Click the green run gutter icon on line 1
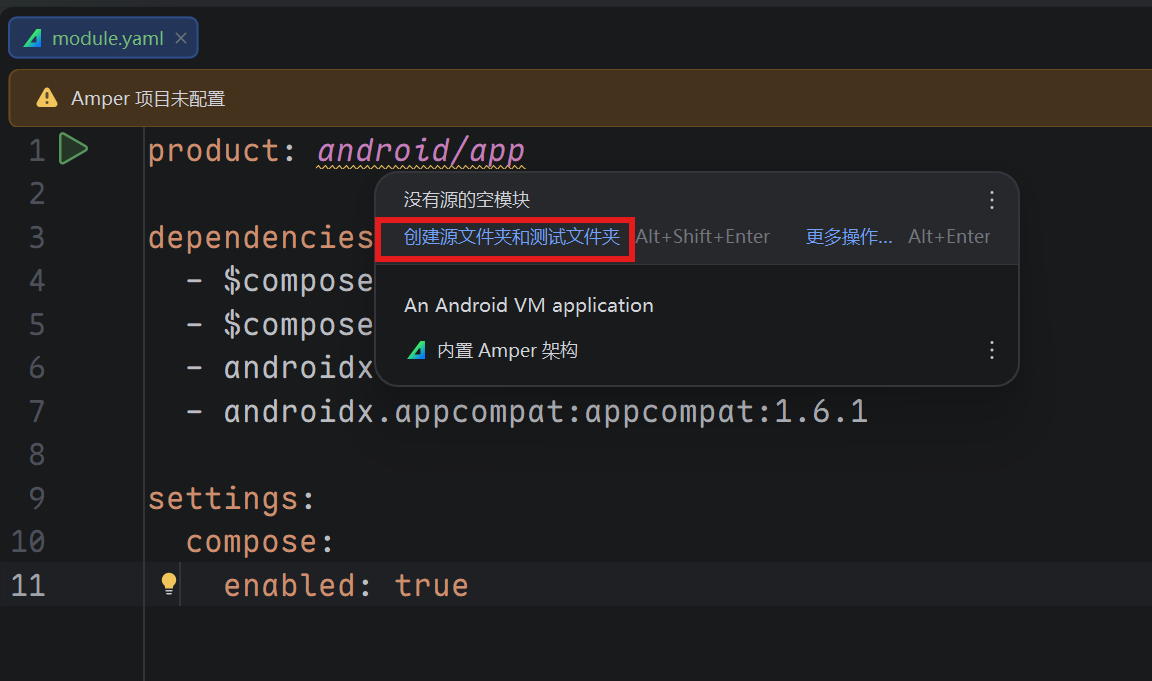Screen dimensions: 1152x681 pos(73,150)
